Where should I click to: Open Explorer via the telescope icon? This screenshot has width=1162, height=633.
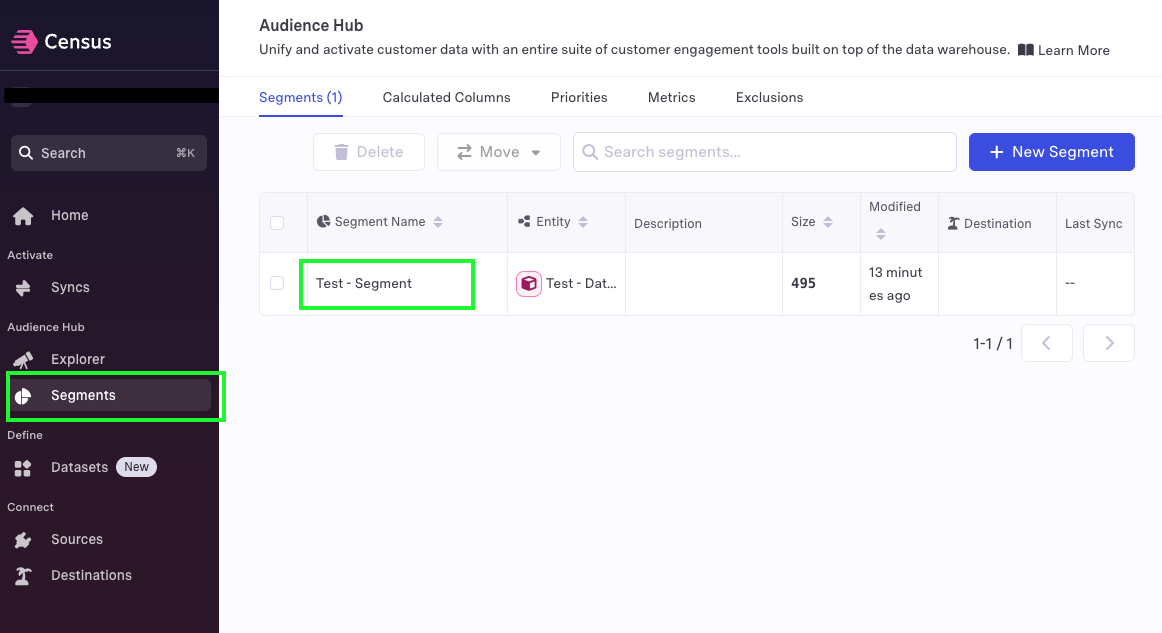point(23,359)
